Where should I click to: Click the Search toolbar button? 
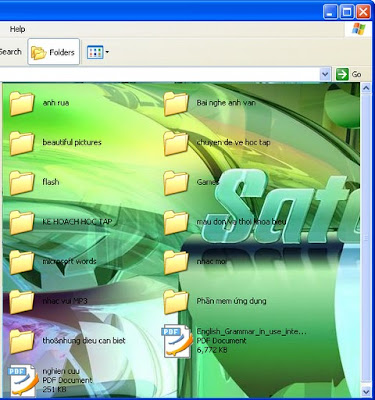click(10, 52)
